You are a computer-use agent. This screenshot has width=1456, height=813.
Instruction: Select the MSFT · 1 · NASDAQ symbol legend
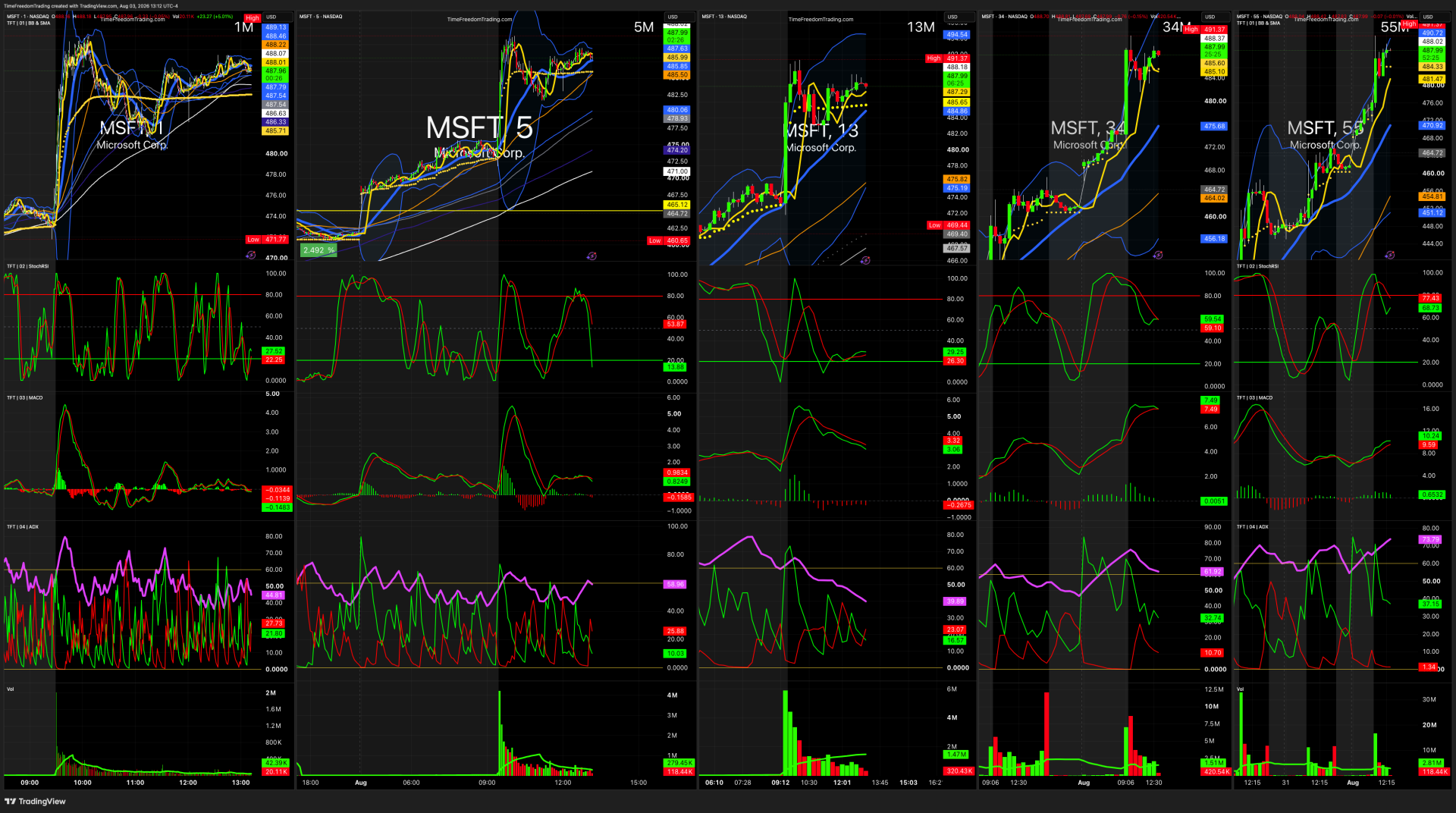pyautogui.click(x=28, y=16)
